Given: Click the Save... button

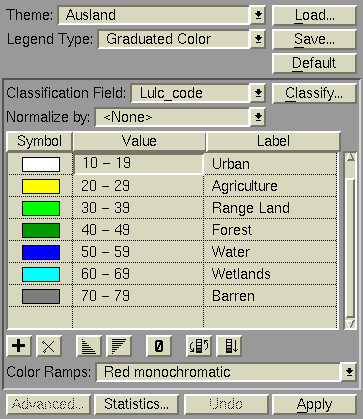Looking at the screenshot, I should [314, 39].
